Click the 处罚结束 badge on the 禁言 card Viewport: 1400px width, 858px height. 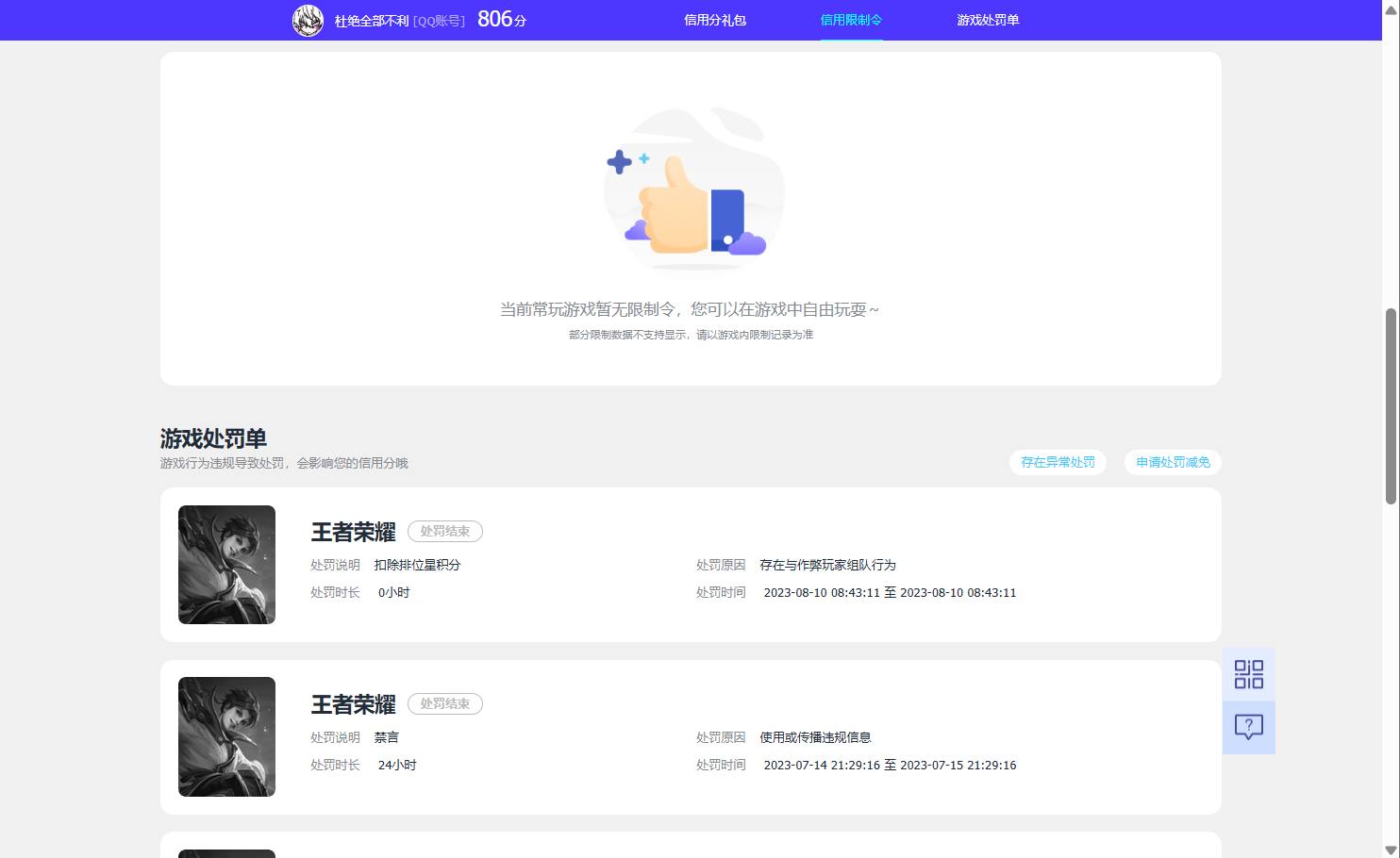tap(445, 704)
